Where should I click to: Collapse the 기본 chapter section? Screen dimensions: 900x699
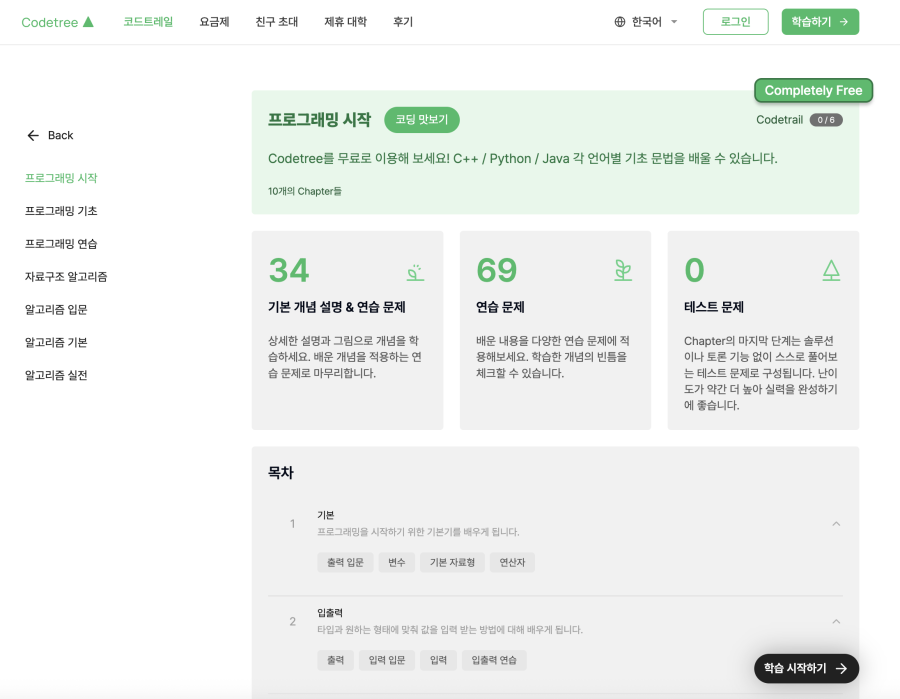pyautogui.click(x=836, y=523)
